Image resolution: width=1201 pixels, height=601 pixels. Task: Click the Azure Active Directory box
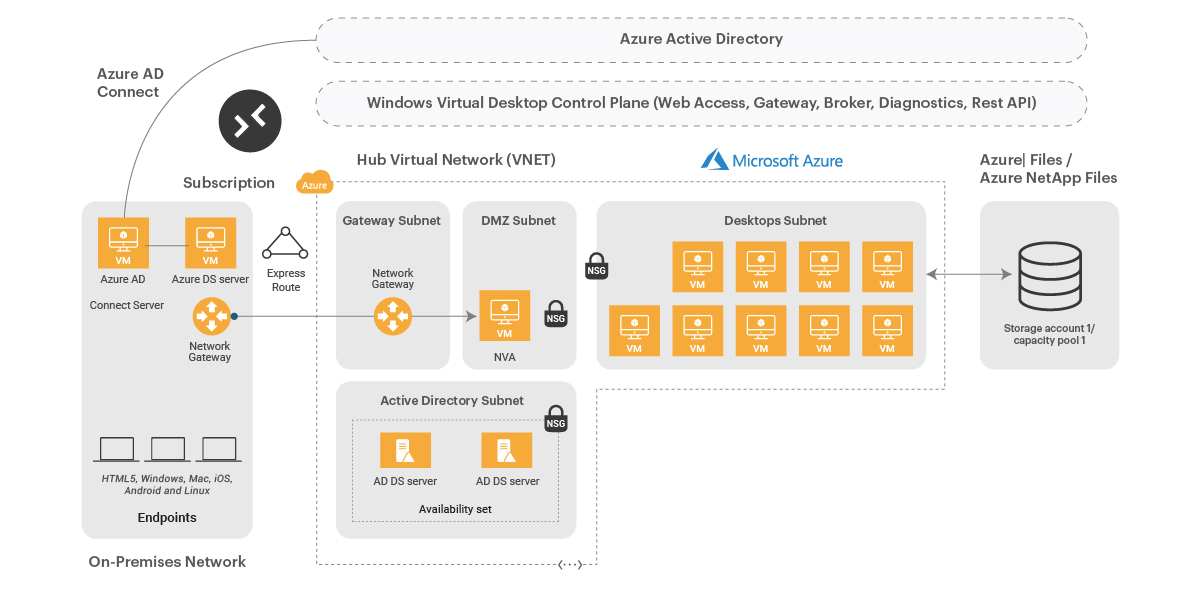point(701,40)
